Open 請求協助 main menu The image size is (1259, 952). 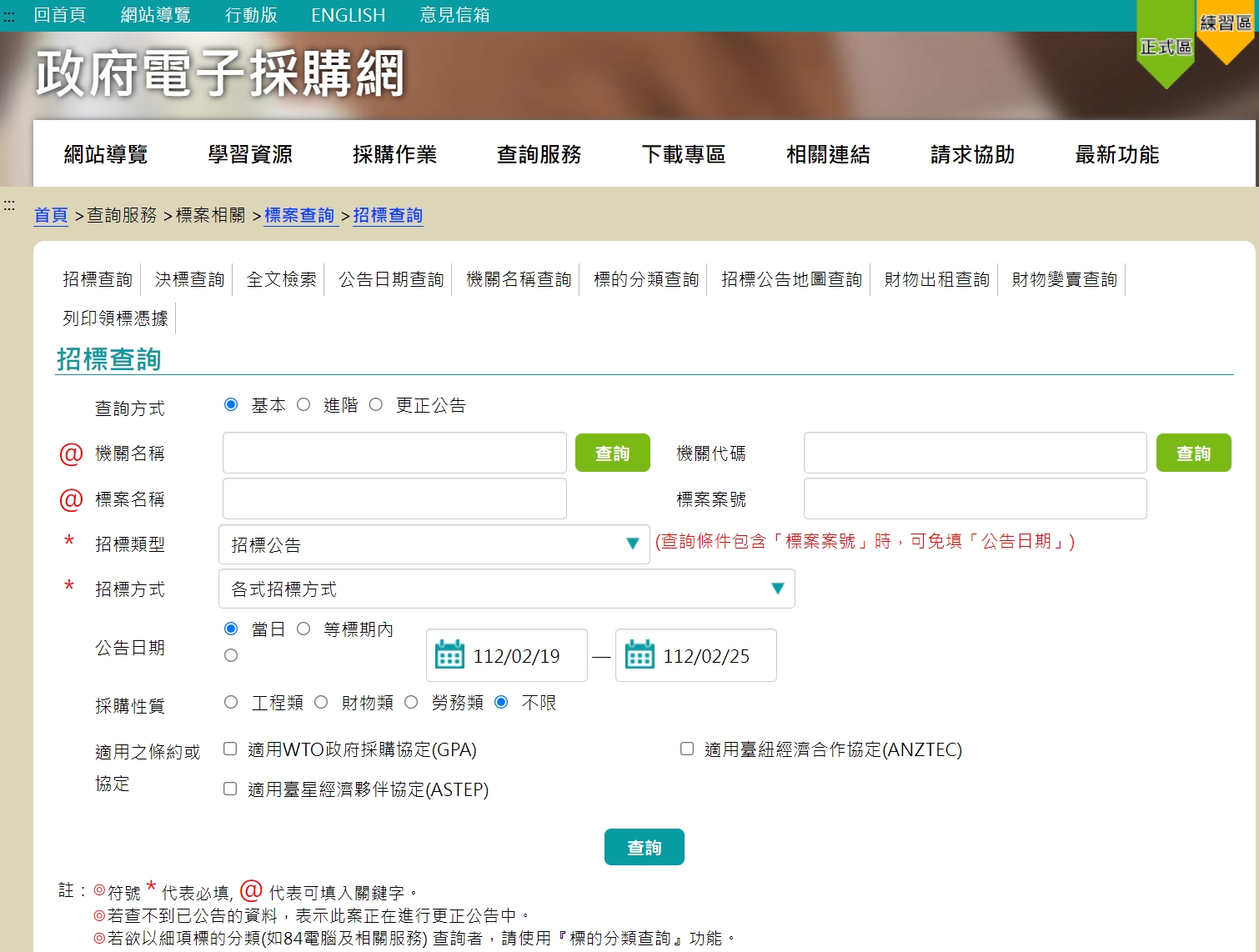(x=972, y=154)
